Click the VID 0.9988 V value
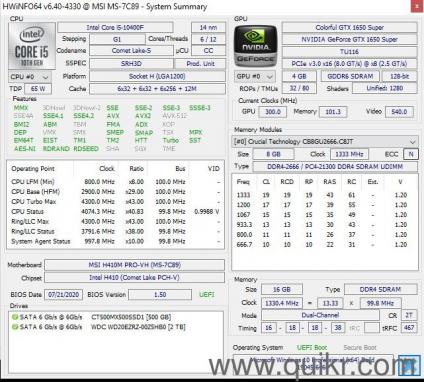Viewport: 424px width, 382px height. pyautogui.click(x=207, y=212)
